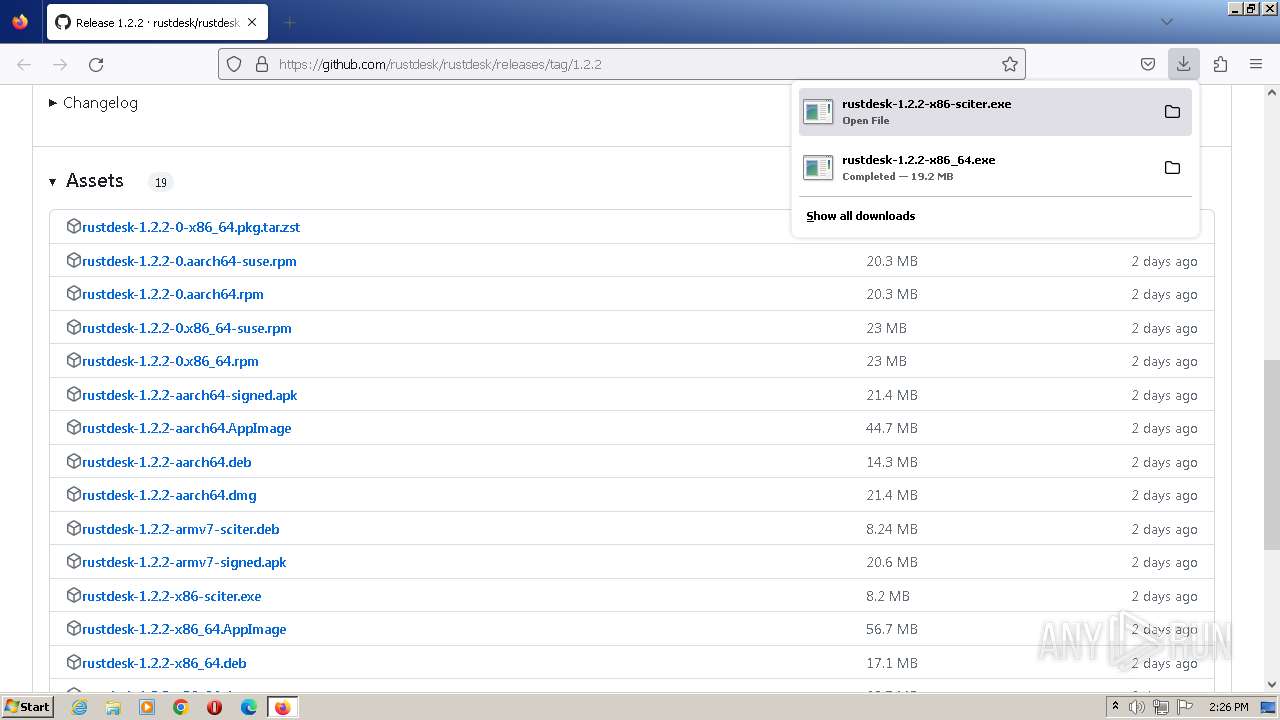Download rustdesk-1.2.2-x86-sciter.exe from assets
This screenshot has height=720, width=1280.
(172, 596)
